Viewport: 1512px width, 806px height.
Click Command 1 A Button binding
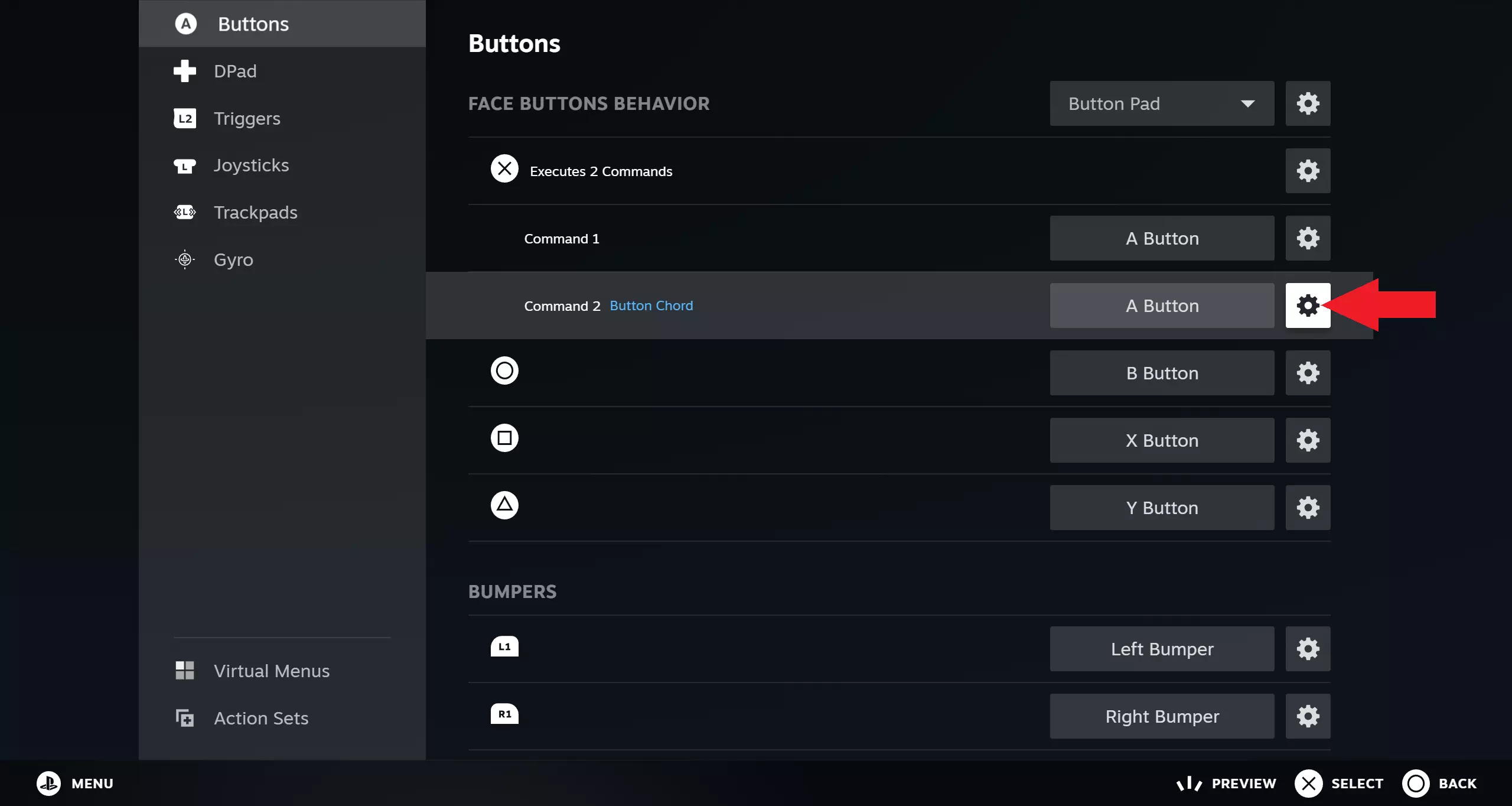1161,238
